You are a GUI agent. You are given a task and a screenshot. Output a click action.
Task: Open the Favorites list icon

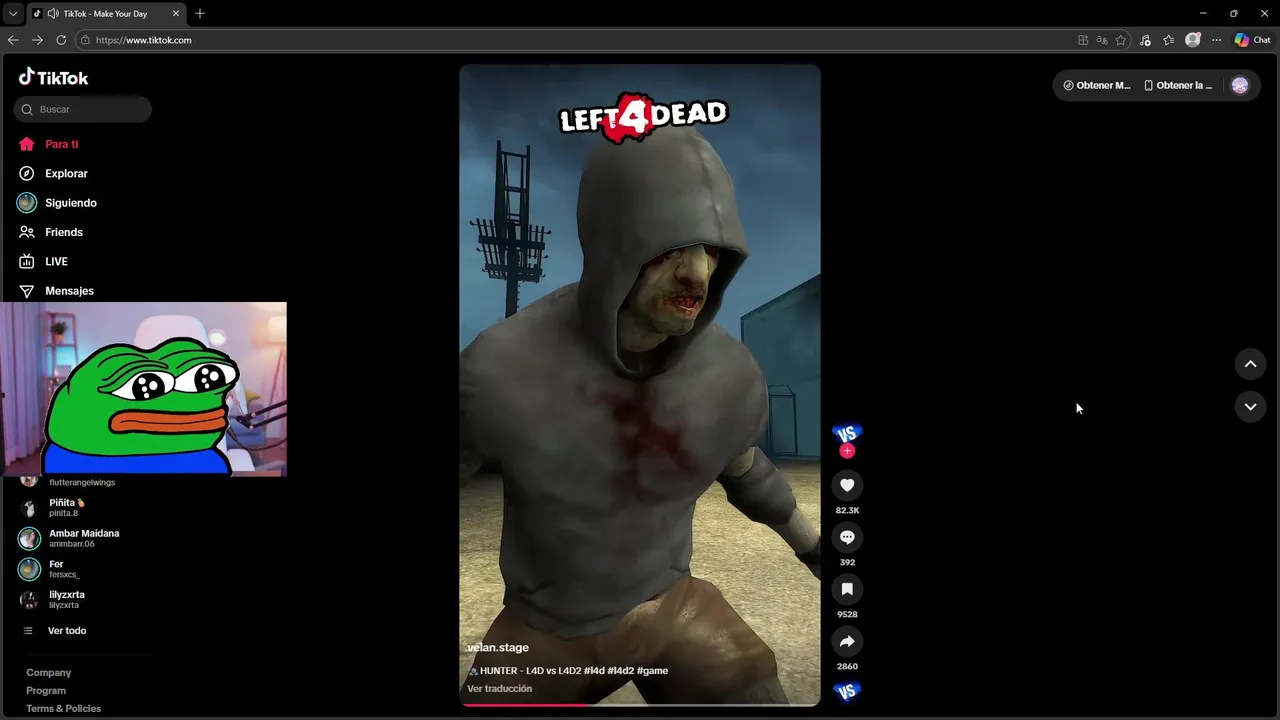pyautogui.click(x=1169, y=40)
